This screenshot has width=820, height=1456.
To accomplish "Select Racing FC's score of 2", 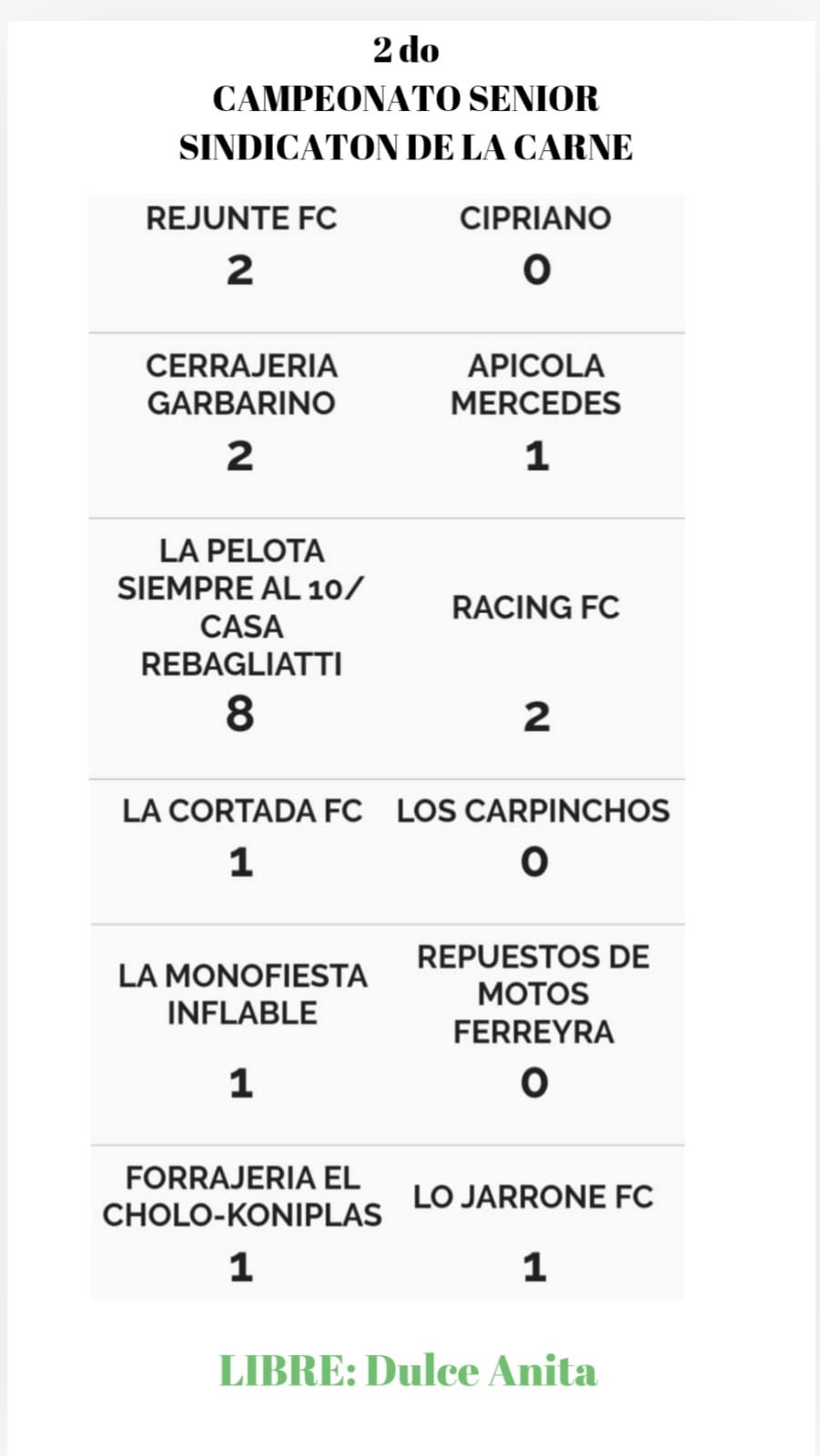I will 536,717.
